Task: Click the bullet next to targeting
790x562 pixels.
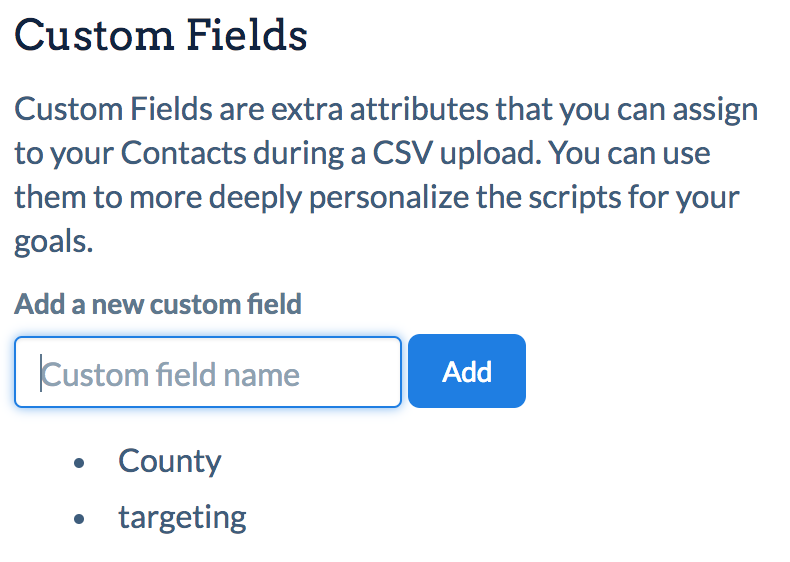Action: [79, 519]
